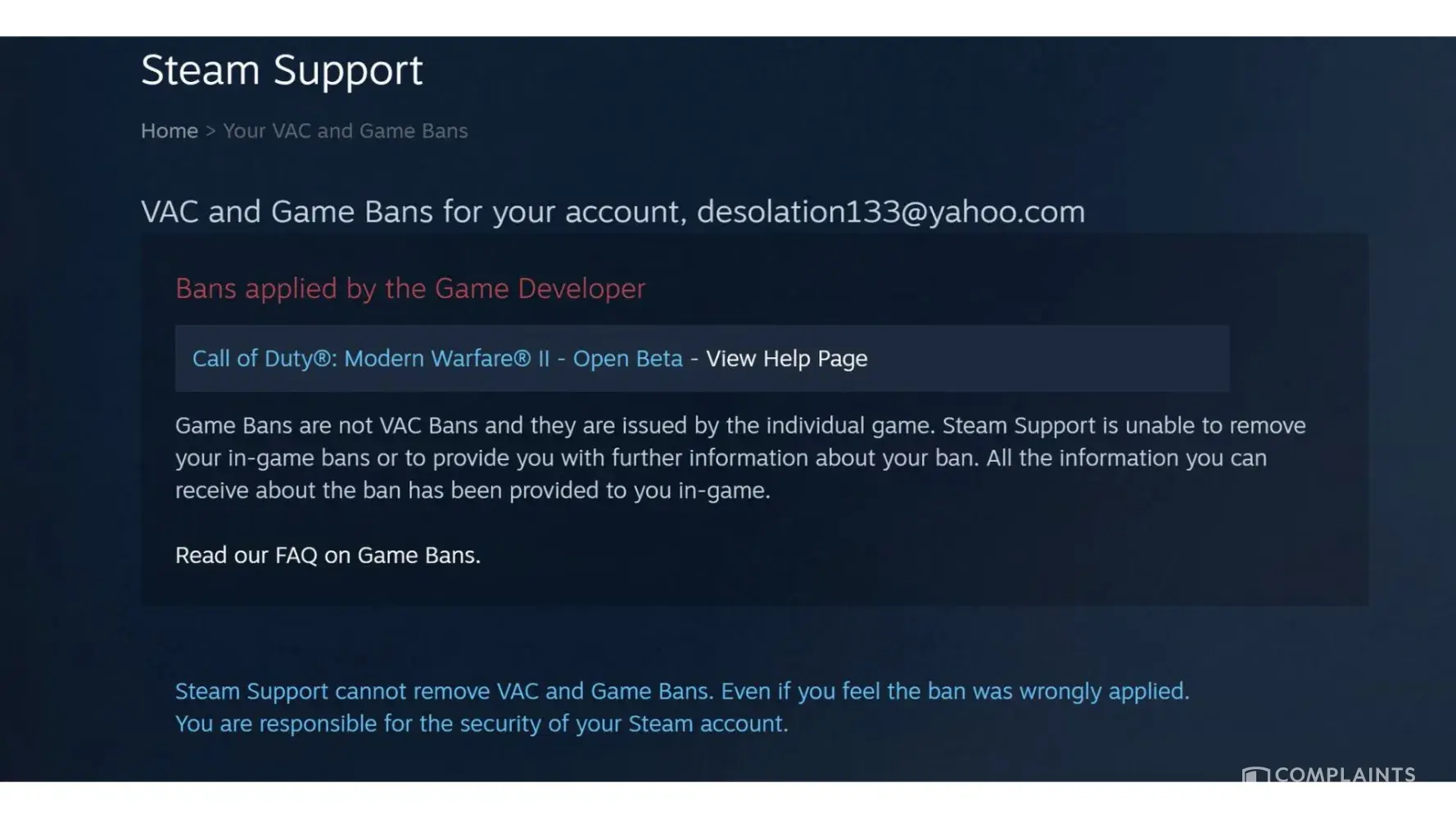The image size is (1456, 819).
Task: Click the 'Steam Support cannot remove VAC' notice
Action: 682,691
